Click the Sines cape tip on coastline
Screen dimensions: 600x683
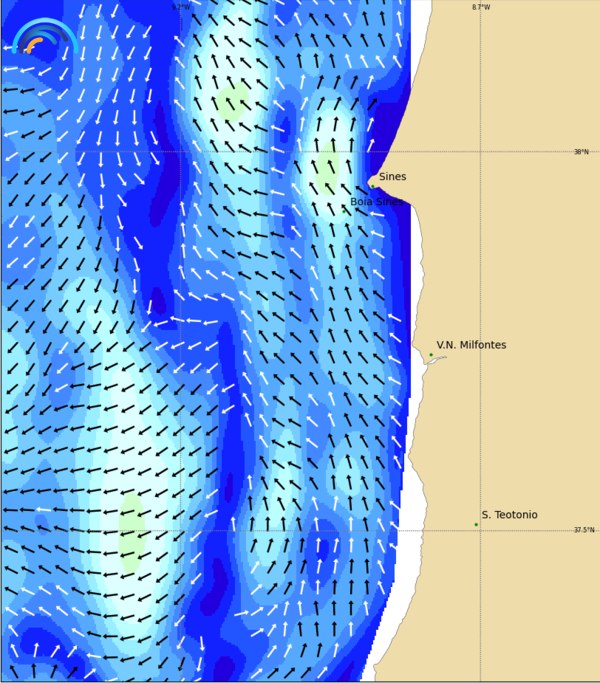369,183
